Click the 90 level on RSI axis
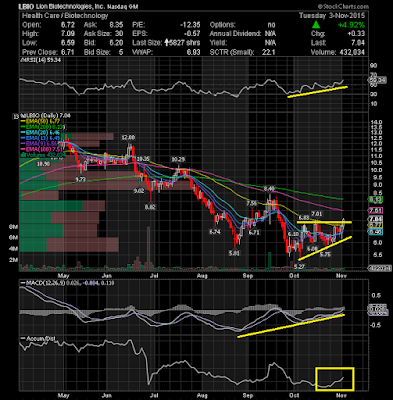 (373, 66)
